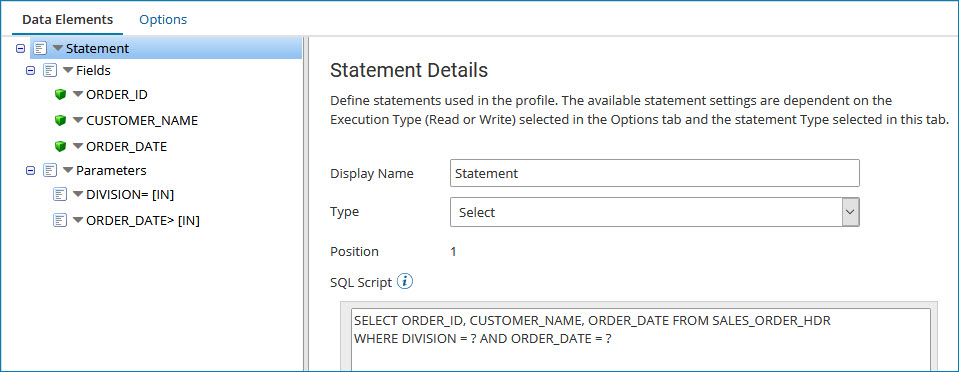Click the Statement document icon
The height and width of the screenshot is (372, 959).
pos(40,48)
